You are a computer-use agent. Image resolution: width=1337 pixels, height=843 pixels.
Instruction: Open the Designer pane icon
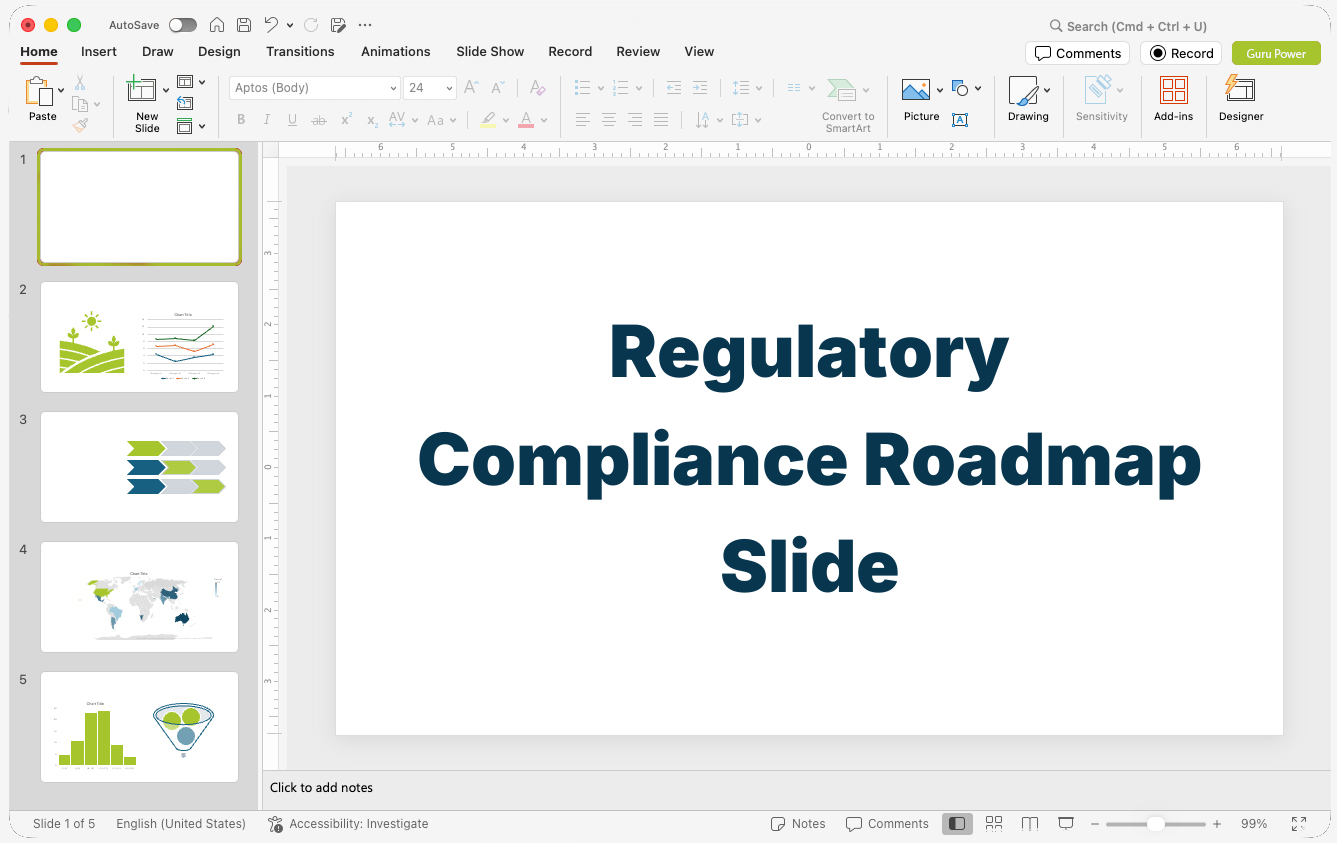pos(1240,90)
